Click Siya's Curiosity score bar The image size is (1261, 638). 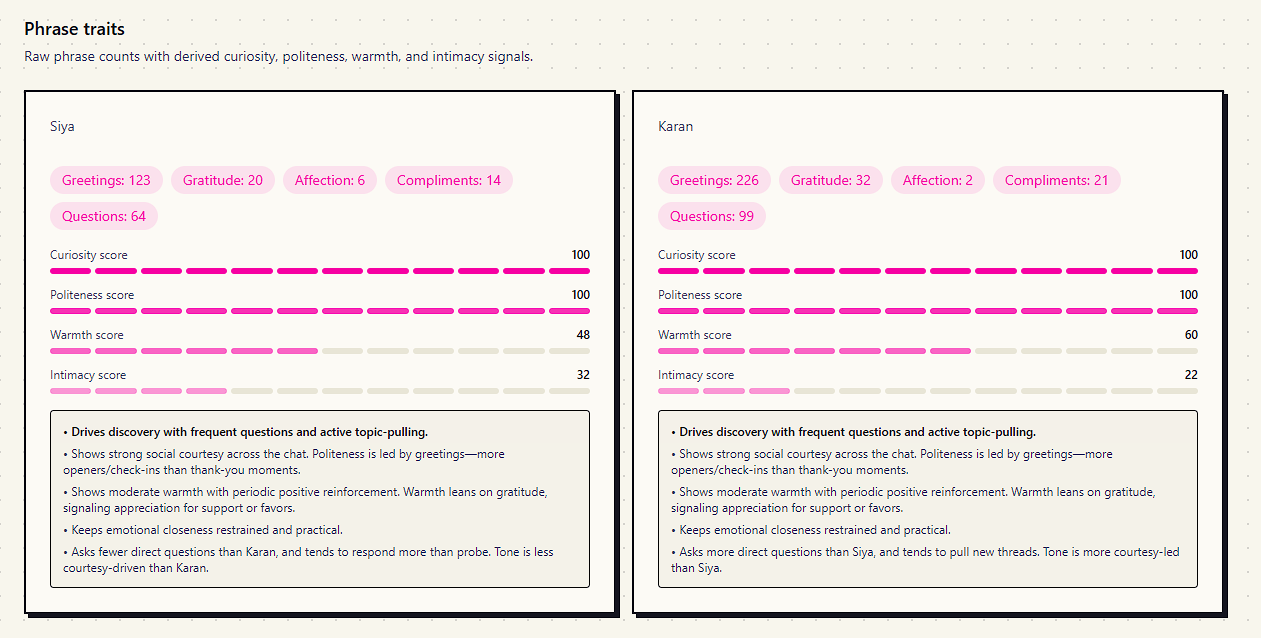320,270
